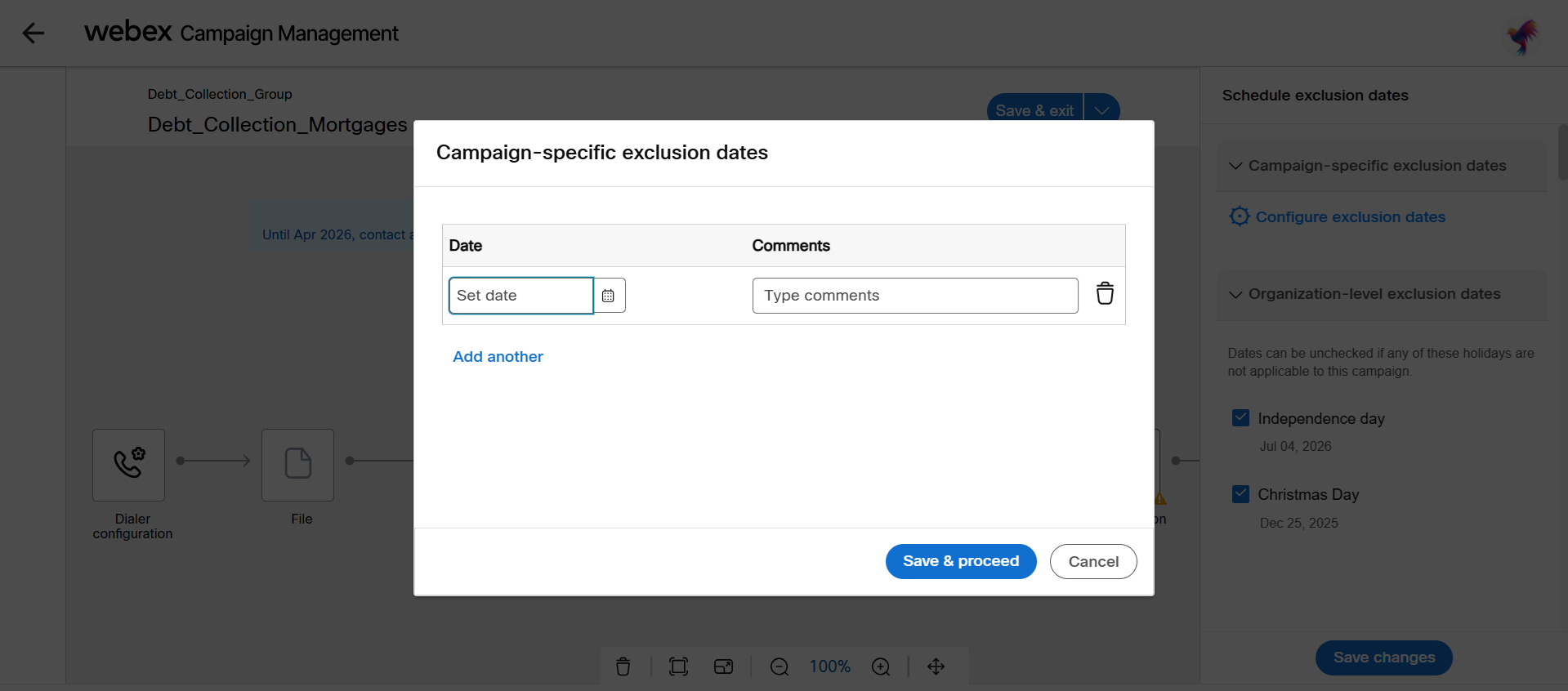The height and width of the screenshot is (691, 1568).
Task: Zoom out with the minus magnifier
Action: 780,666
